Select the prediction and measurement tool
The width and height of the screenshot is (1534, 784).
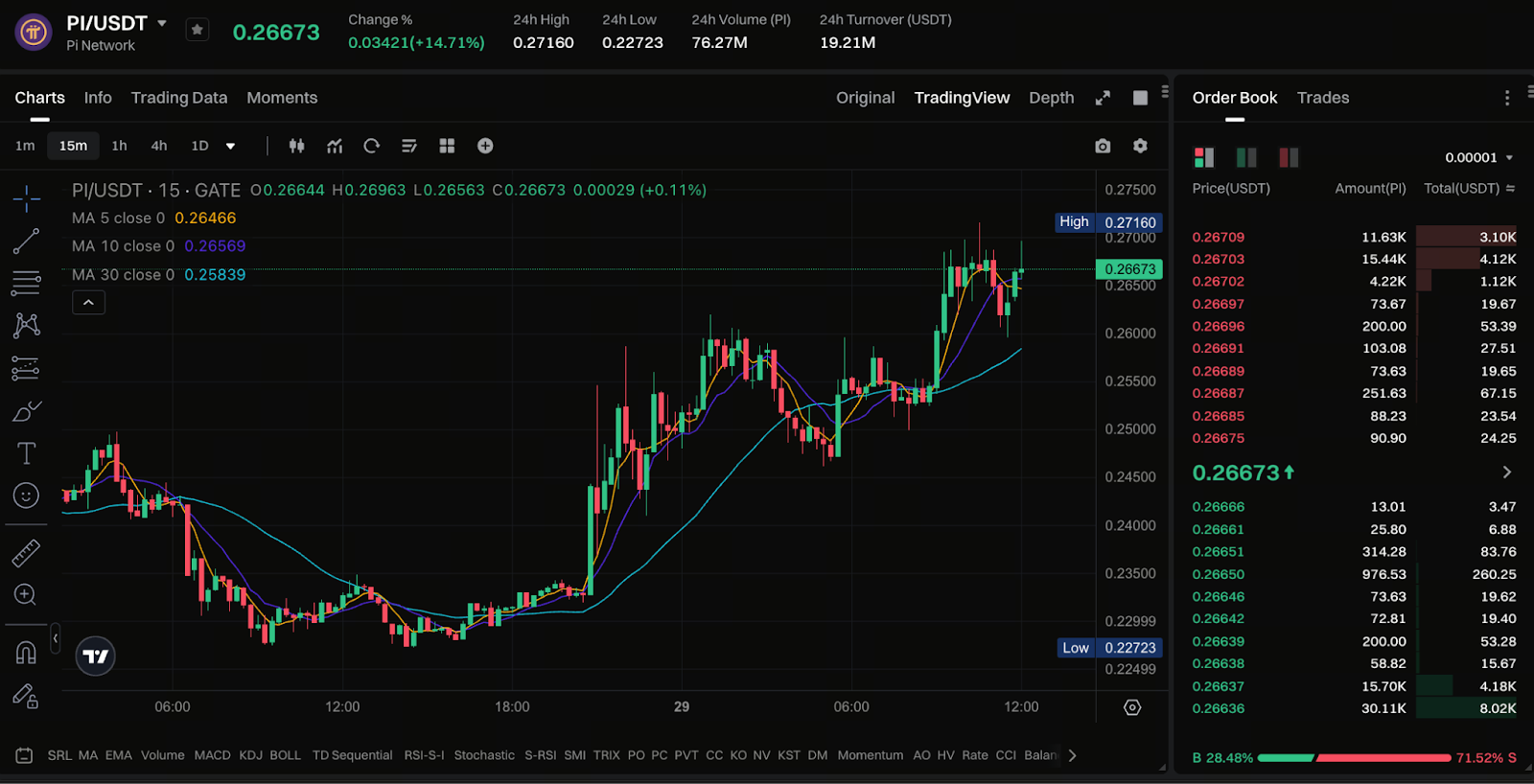point(26,368)
